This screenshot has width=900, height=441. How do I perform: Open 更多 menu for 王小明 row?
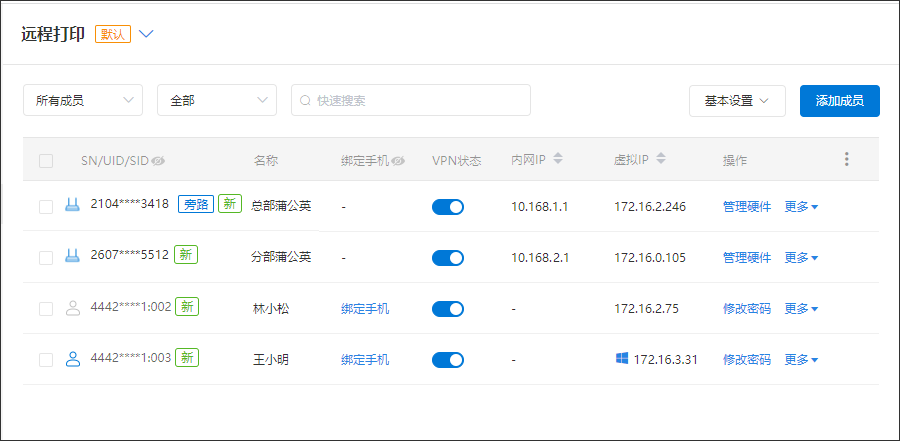[801, 360]
